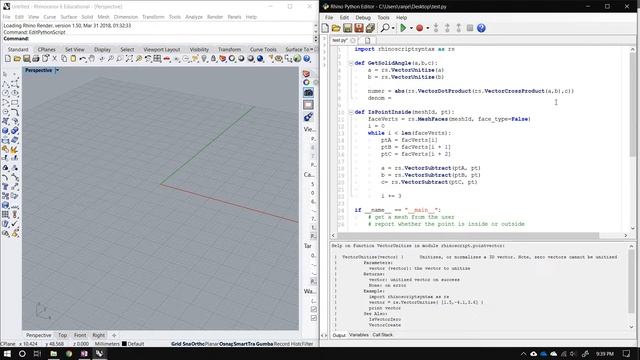Click Open file icon in Python Editor toolbar
The image size is (640, 360).
tap(336, 28)
